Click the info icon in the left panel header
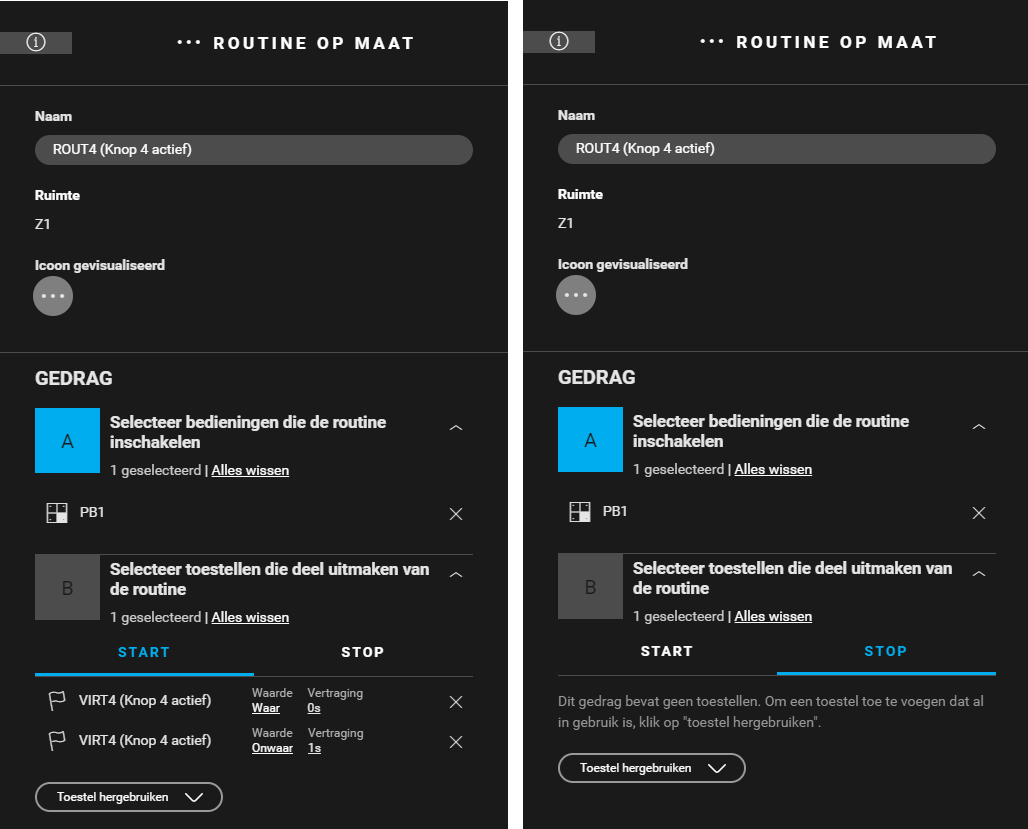1028x829 pixels. pos(35,43)
